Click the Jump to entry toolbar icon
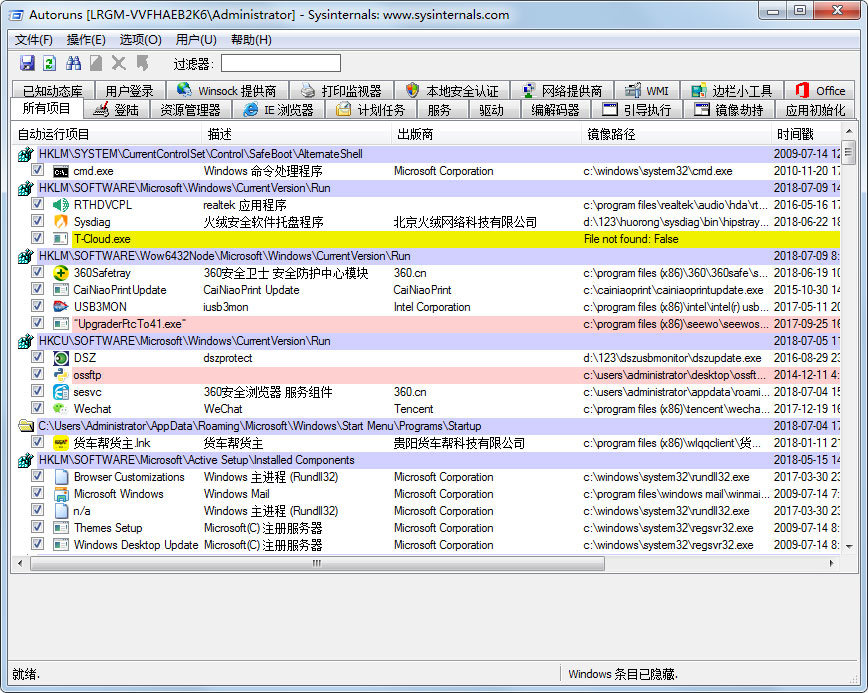 click(x=142, y=63)
